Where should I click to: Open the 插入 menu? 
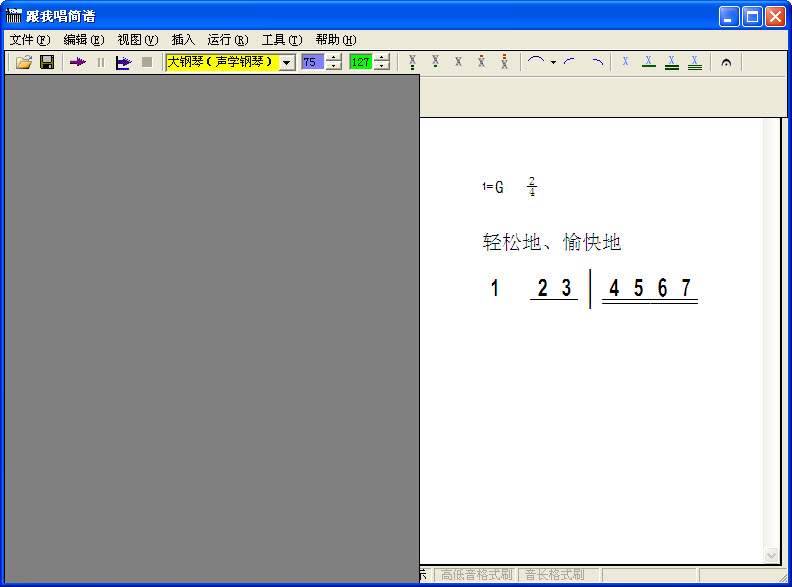pyautogui.click(x=183, y=40)
